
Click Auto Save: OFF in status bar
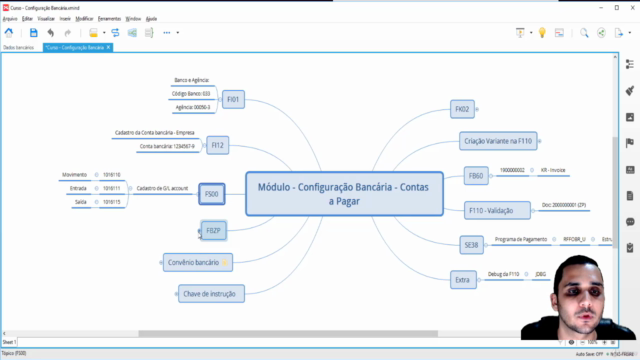589,354
